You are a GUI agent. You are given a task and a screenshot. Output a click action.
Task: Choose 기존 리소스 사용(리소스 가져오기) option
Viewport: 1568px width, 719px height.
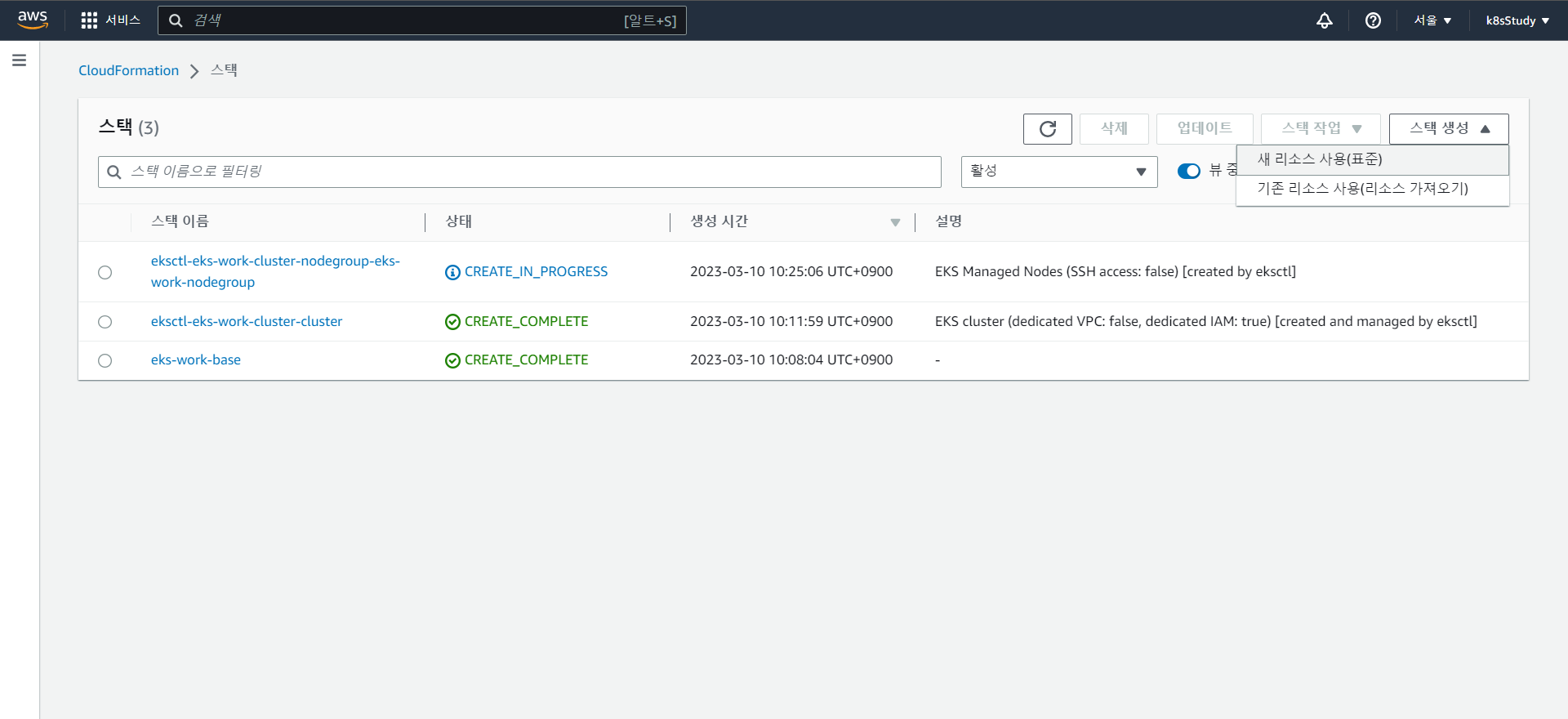point(1372,189)
